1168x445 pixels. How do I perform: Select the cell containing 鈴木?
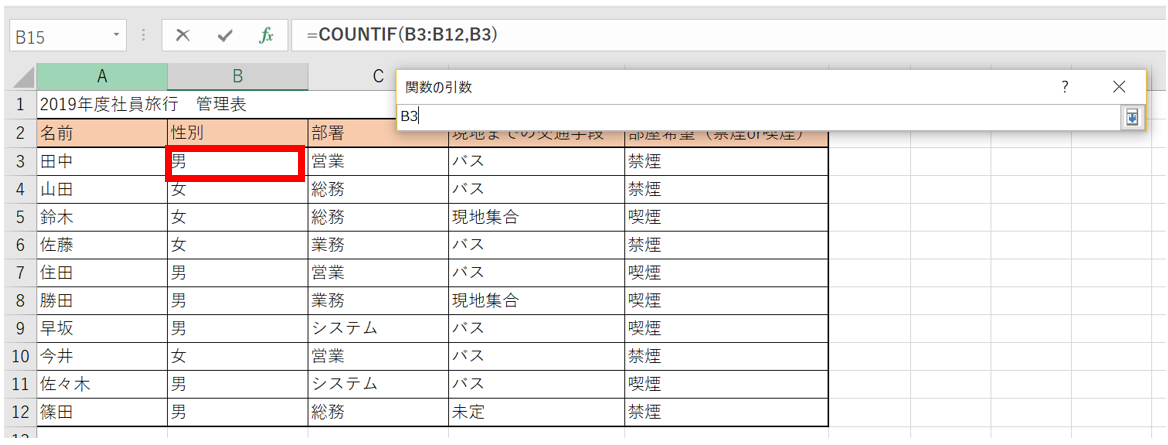click(x=102, y=217)
